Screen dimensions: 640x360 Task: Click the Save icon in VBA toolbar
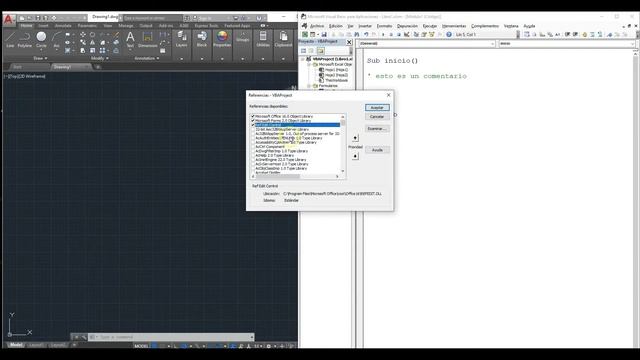tap(324, 35)
